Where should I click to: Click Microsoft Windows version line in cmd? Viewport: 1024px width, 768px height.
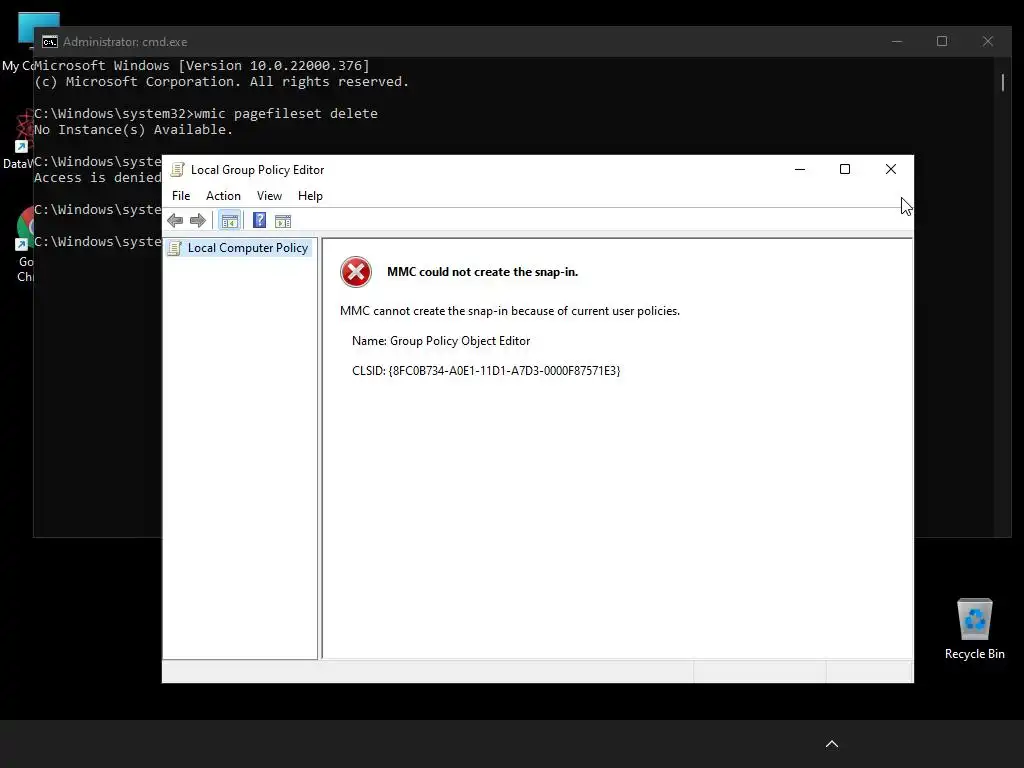coord(202,65)
